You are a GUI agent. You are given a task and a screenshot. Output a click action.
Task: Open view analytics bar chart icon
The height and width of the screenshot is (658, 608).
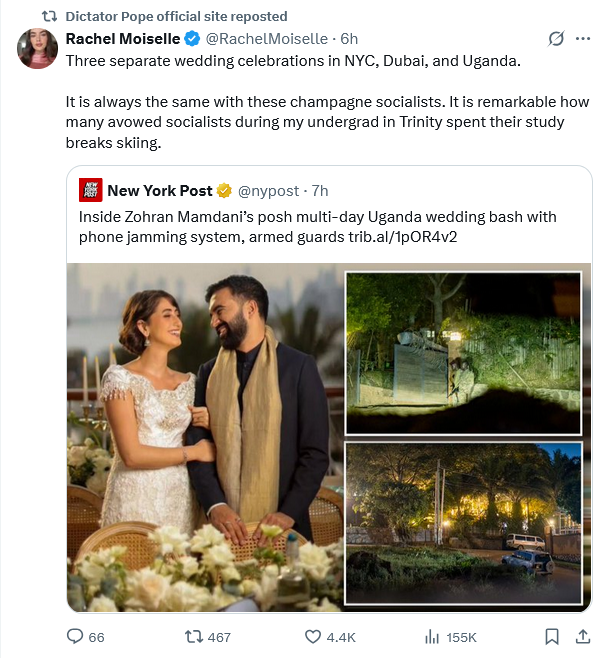coord(433,637)
